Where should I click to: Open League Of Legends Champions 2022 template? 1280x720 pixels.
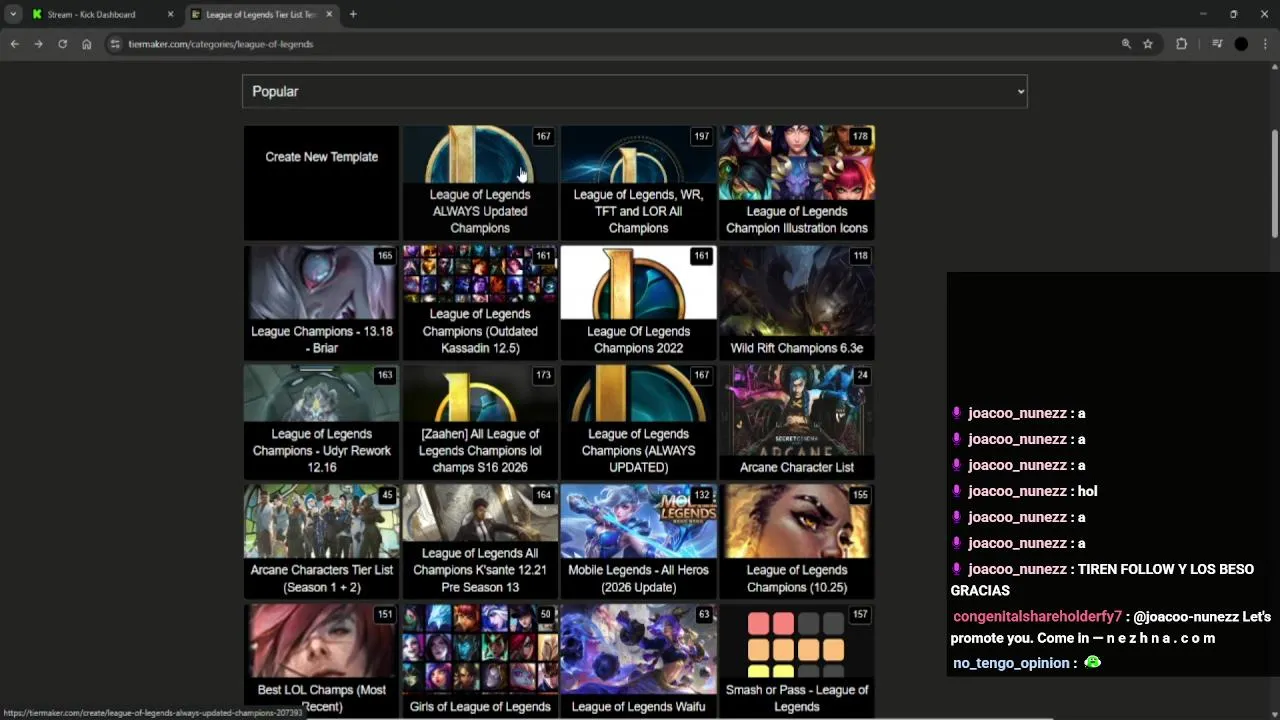tap(638, 302)
